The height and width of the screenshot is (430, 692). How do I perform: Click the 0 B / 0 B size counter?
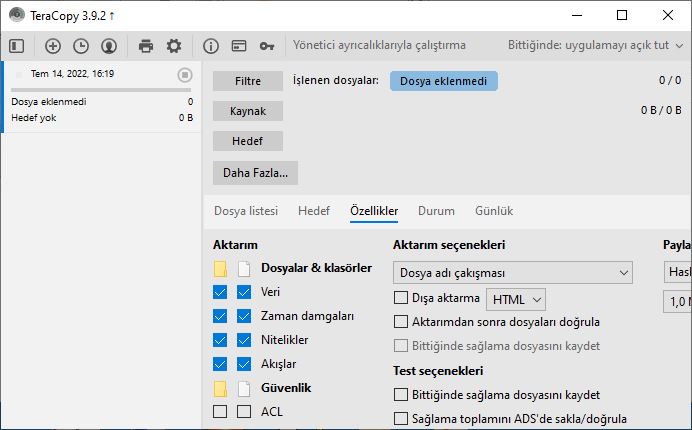(661, 110)
